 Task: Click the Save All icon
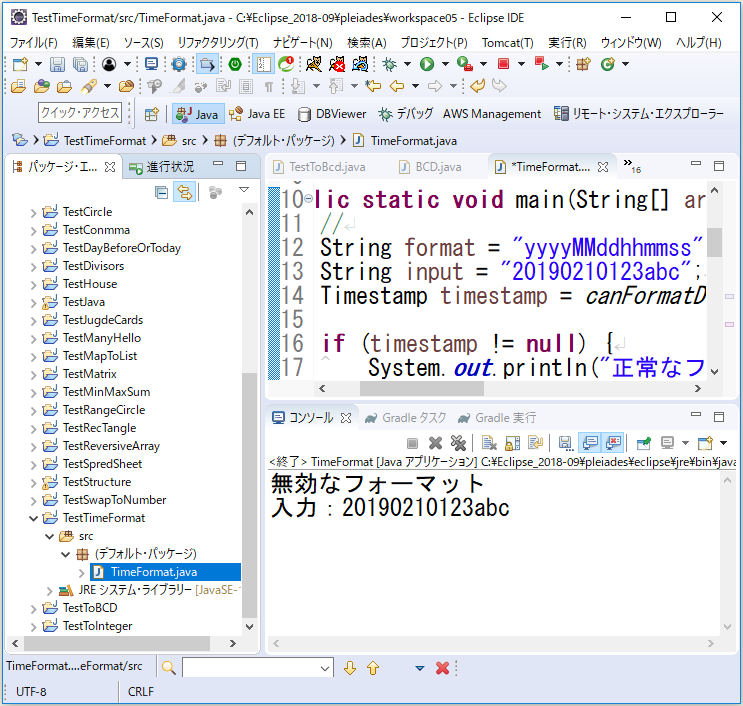(x=80, y=64)
